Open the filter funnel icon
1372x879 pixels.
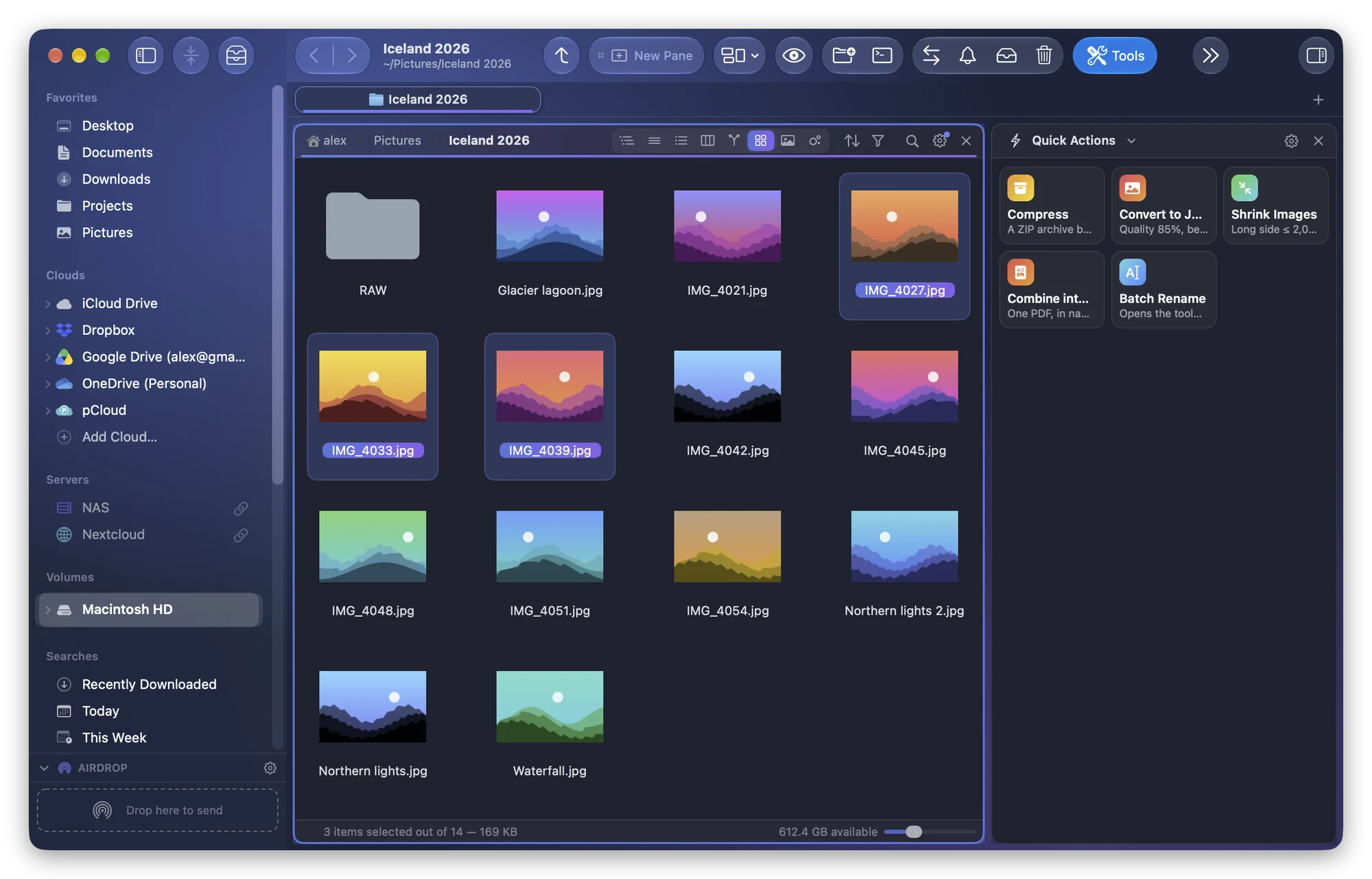pos(878,141)
